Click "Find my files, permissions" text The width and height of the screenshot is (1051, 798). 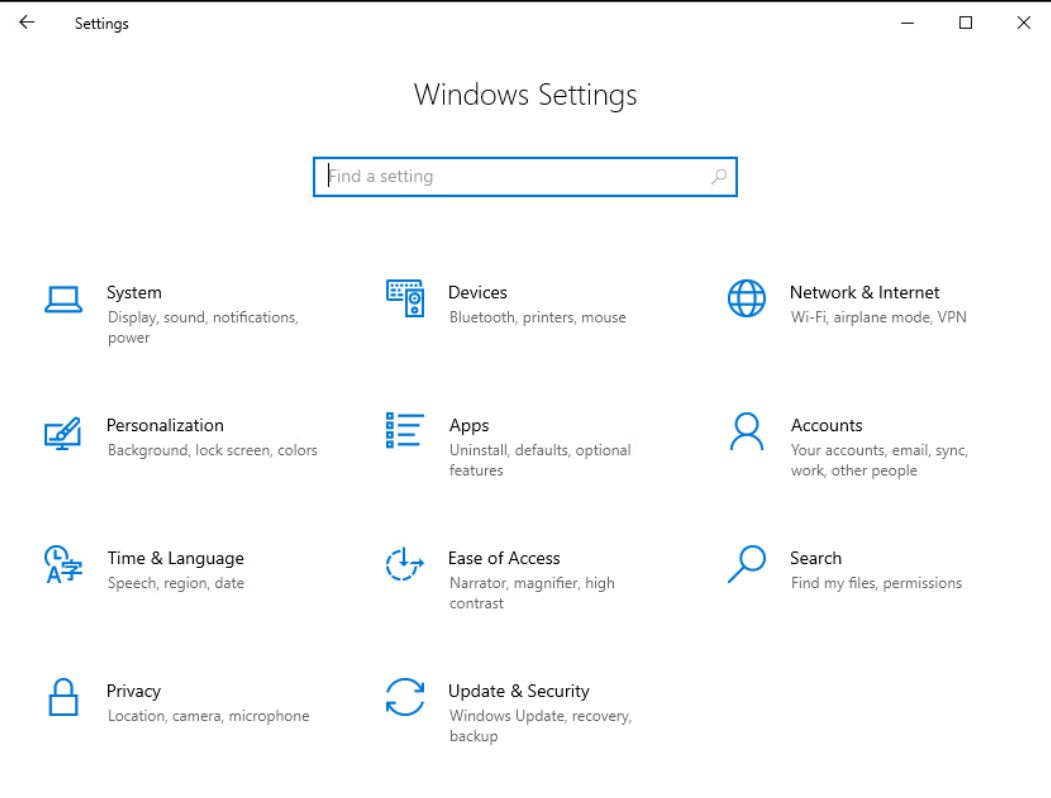876,584
